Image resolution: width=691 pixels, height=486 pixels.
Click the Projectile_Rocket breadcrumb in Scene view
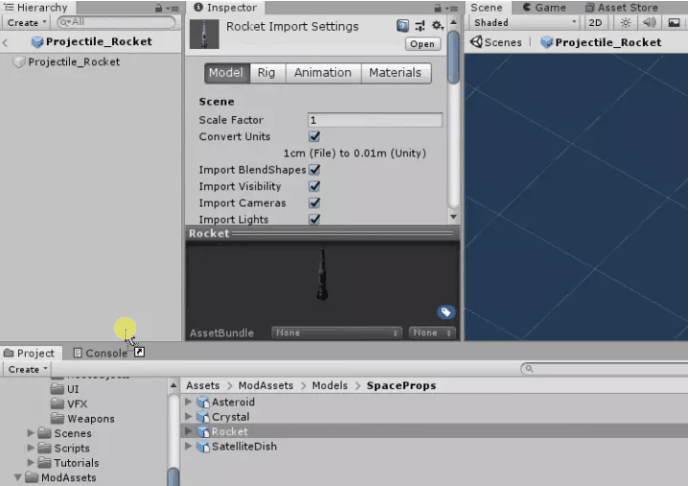(602, 42)
